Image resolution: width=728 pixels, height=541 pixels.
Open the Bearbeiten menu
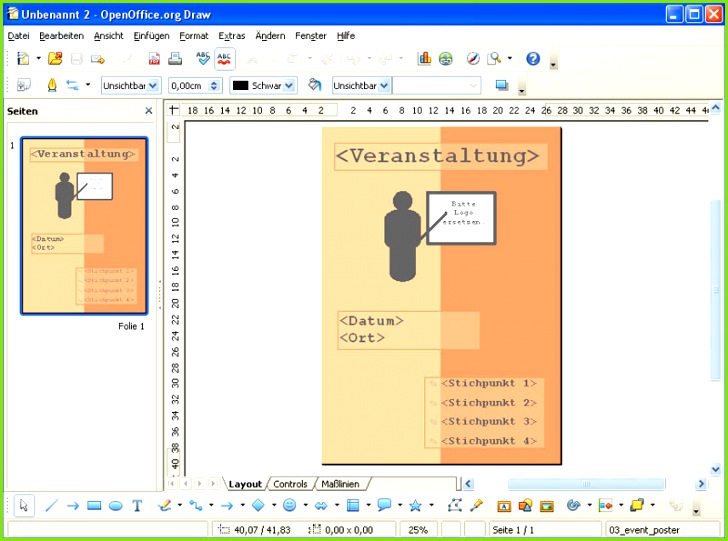click(62, 36)
